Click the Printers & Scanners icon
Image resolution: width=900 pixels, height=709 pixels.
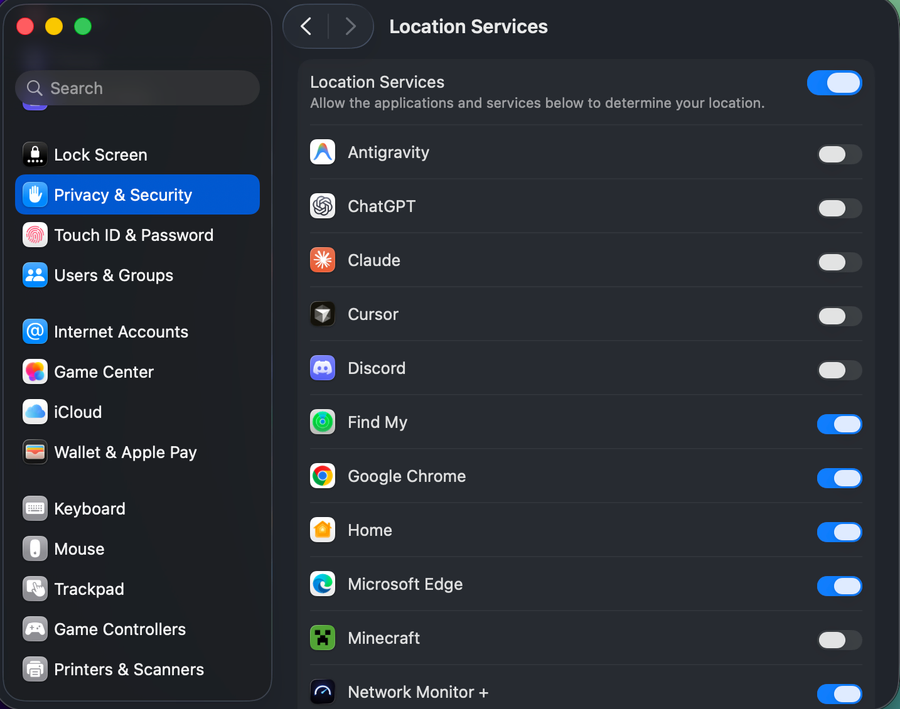pyautogui.click(x=35, y=669)
